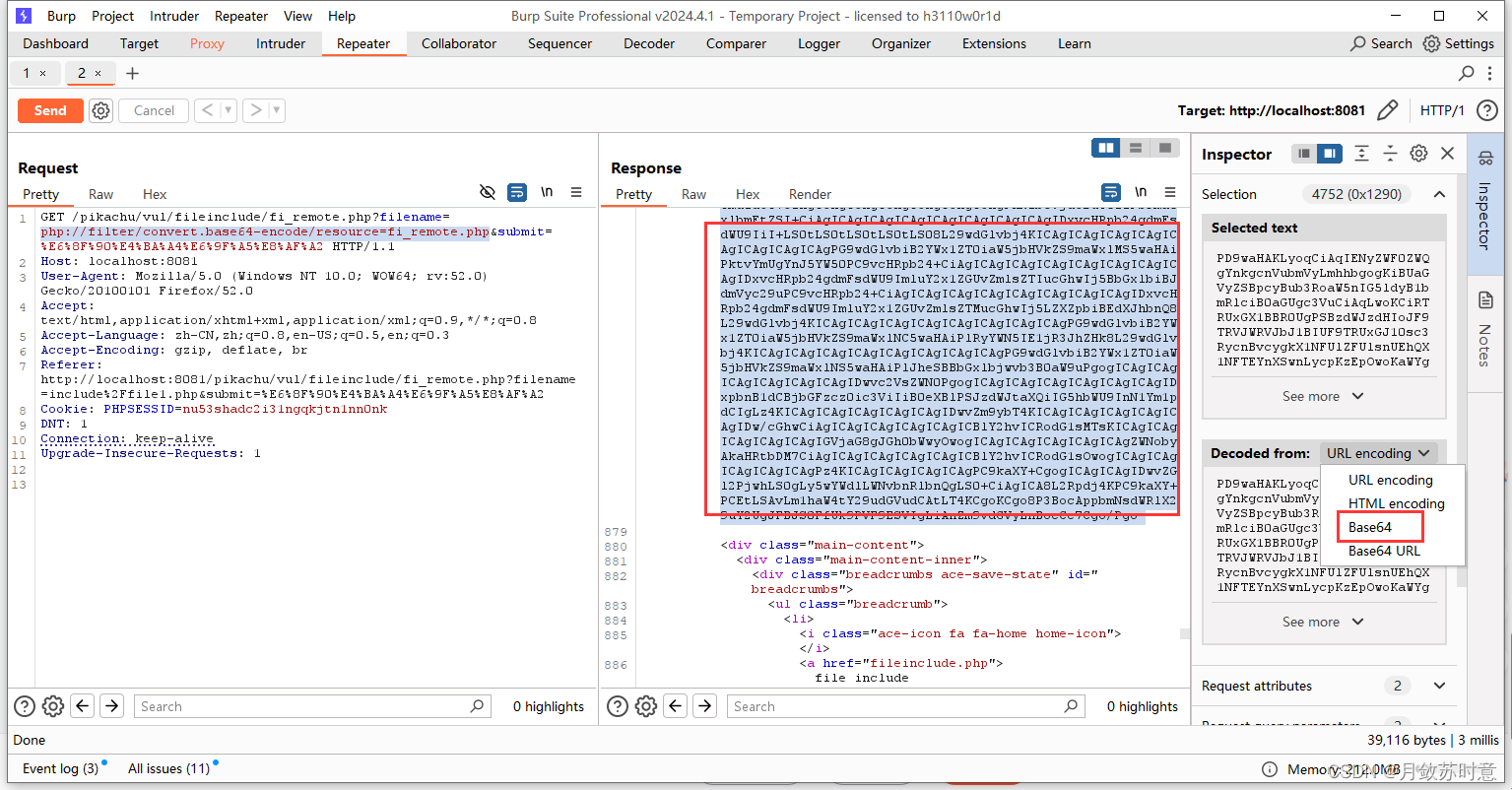The image size is (1512, 790).
Task: Open request search help icon
Action: [x=25, y=705]
